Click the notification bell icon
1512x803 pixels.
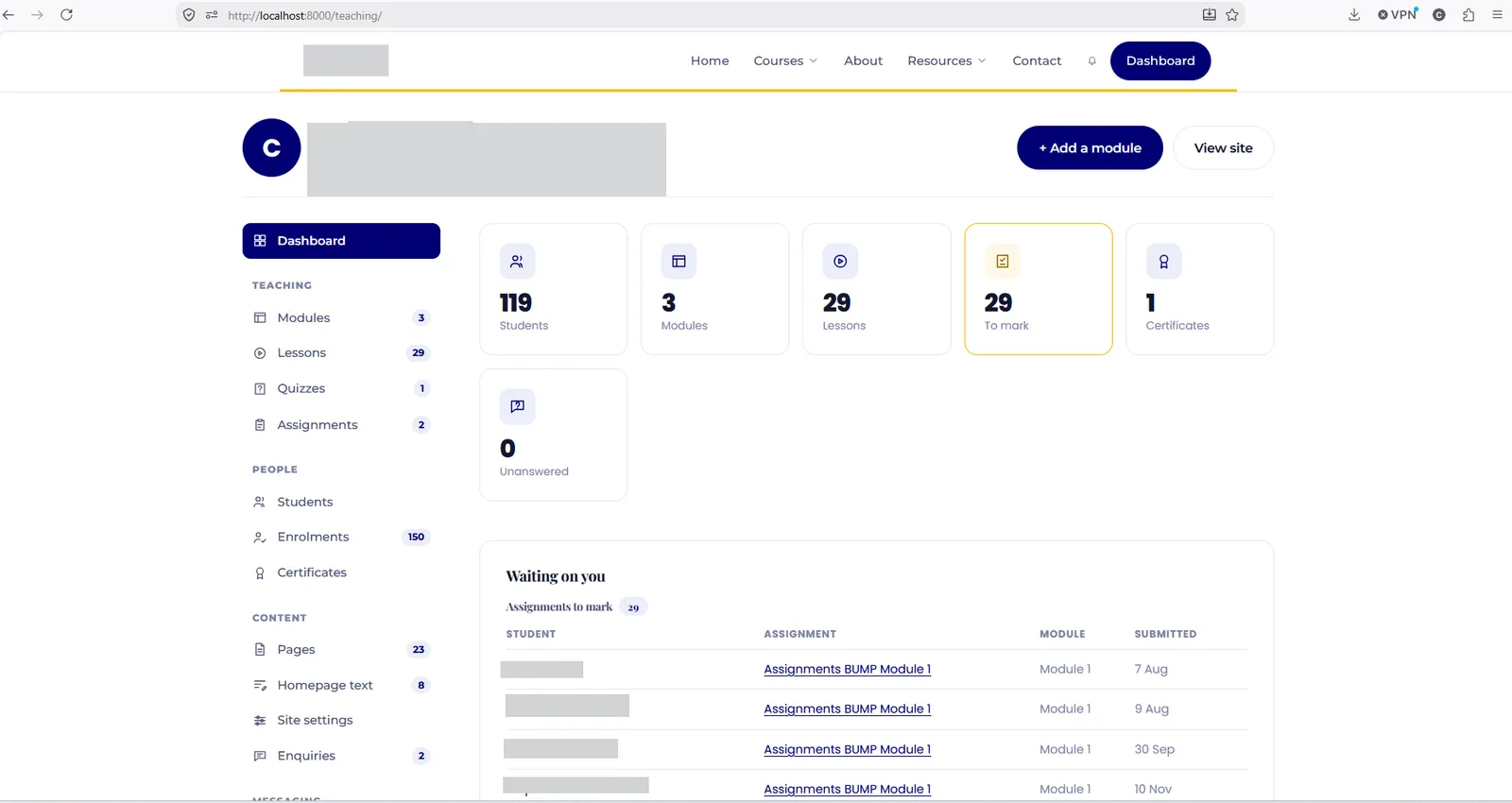tap(1091, 60)
